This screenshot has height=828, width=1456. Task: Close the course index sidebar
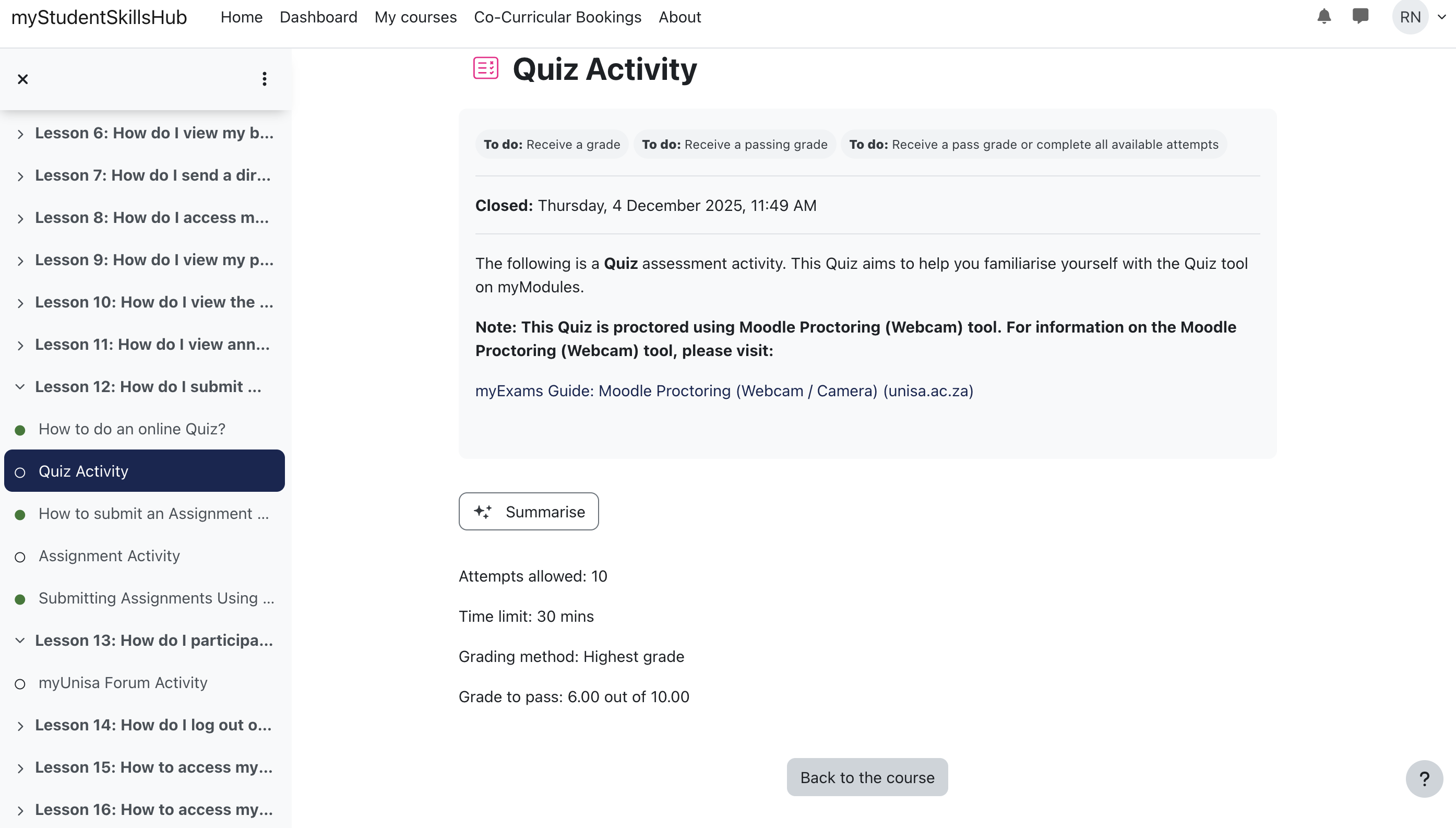[22, 78]
